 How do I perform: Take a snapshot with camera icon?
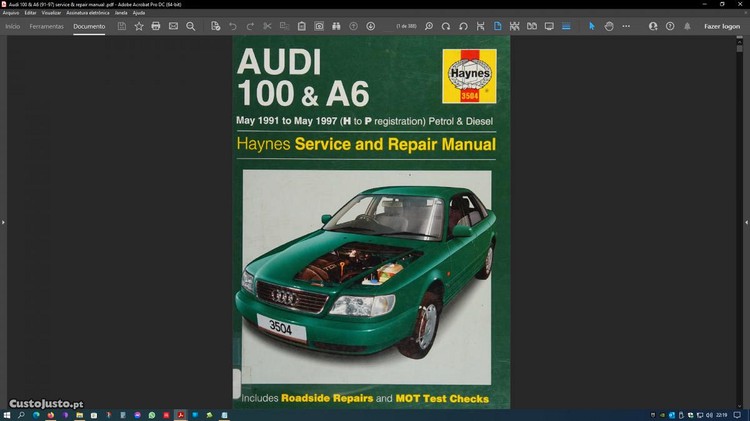pyautogui.click(x=319, y=26)
